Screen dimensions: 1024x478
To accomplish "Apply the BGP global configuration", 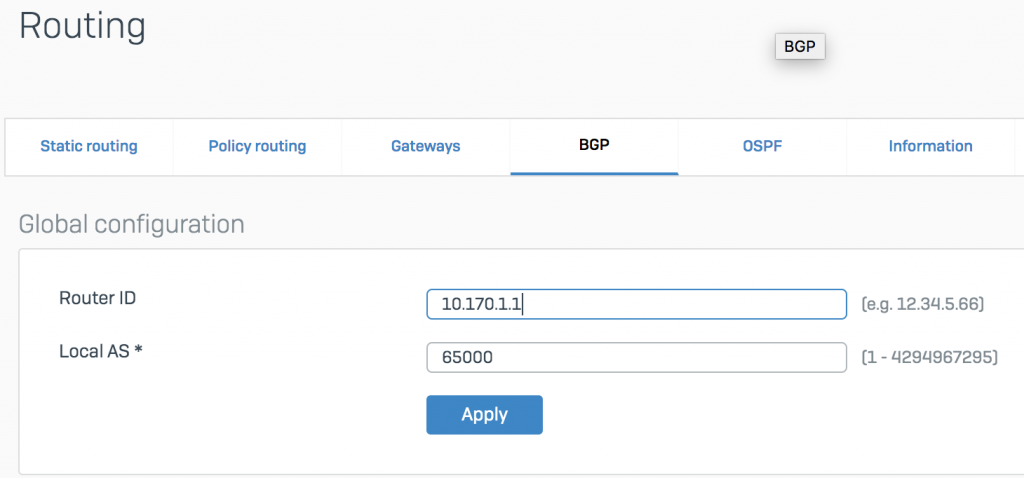I will click(485, 415).
